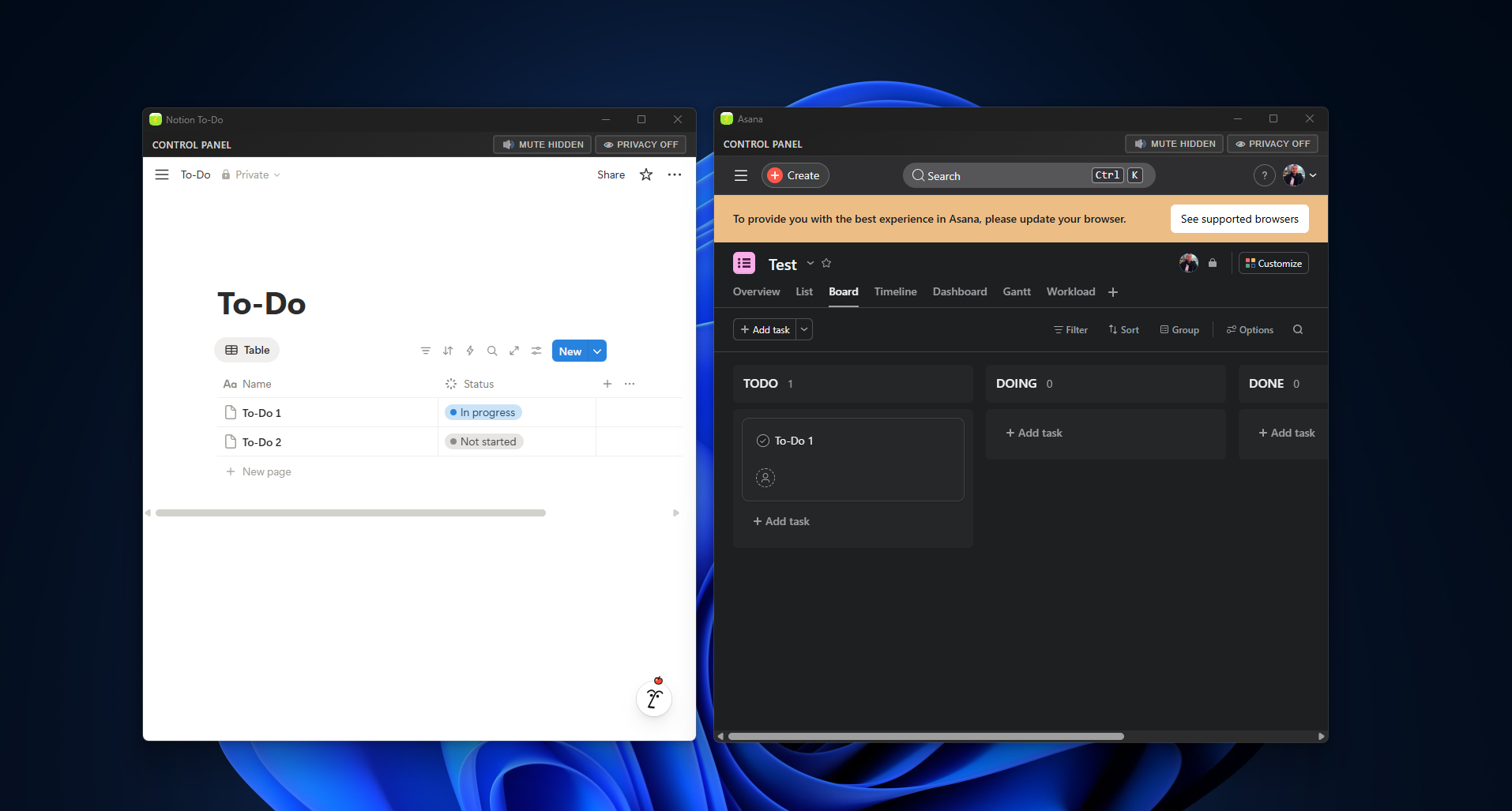Screen dimensions: 1512x811
Task: Open the Test project chevron dropdown
Action: pyautogui.click(x=809, y=263)
